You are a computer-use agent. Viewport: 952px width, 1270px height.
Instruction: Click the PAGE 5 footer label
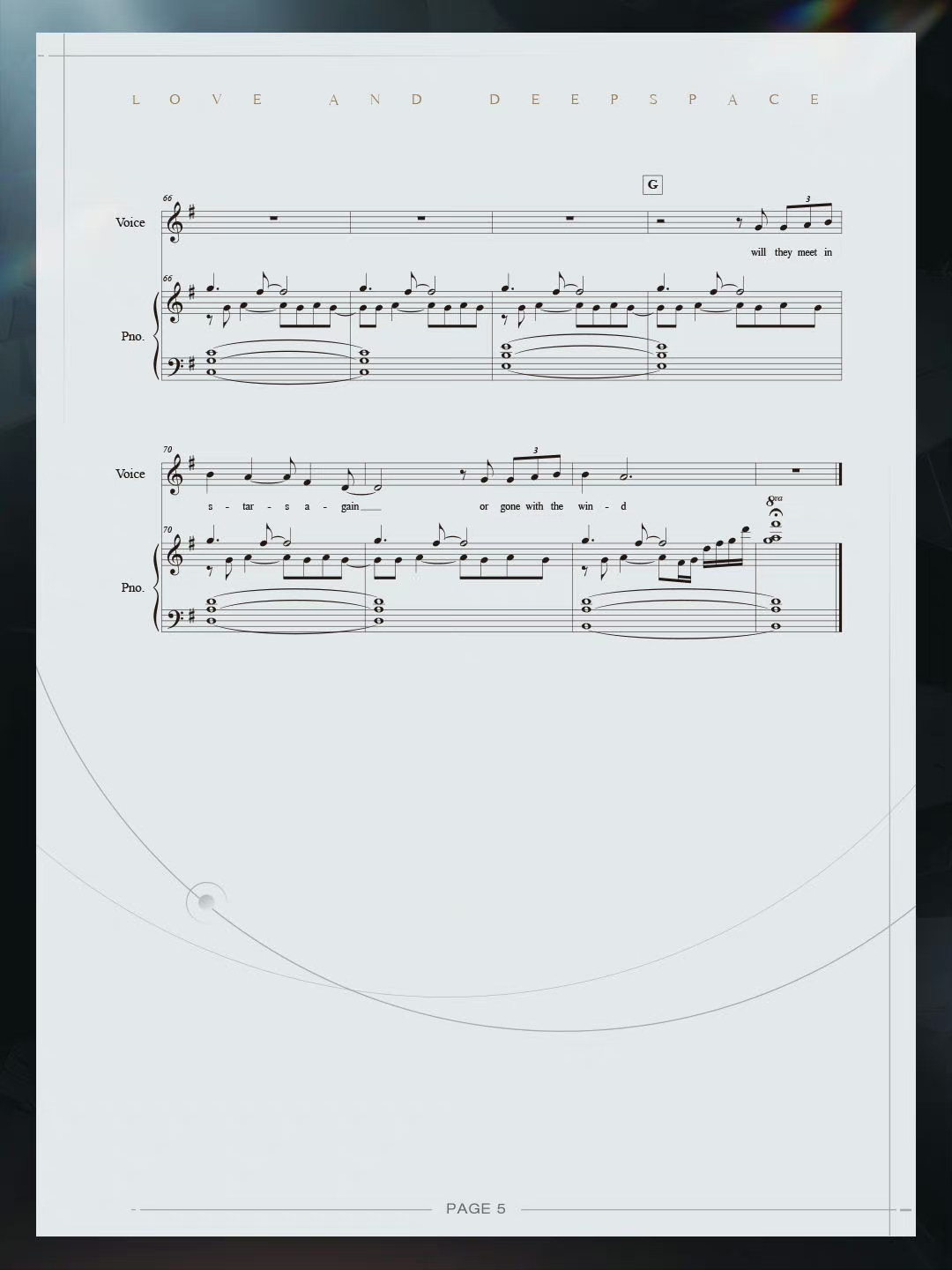[x=476, y=1208]
